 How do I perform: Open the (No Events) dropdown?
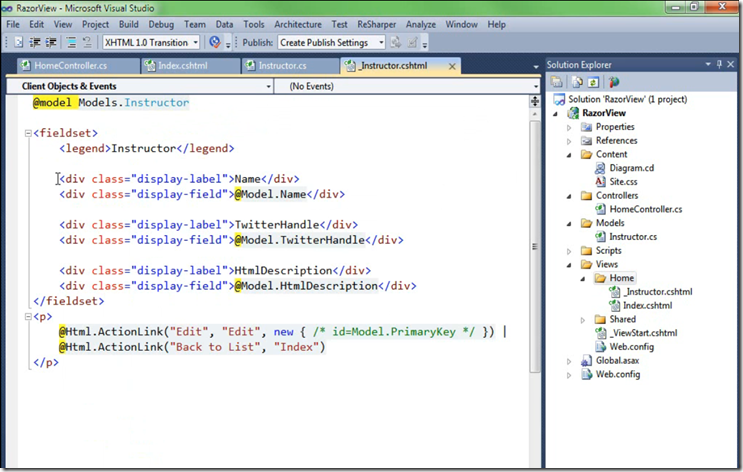[x=535, y=86]
